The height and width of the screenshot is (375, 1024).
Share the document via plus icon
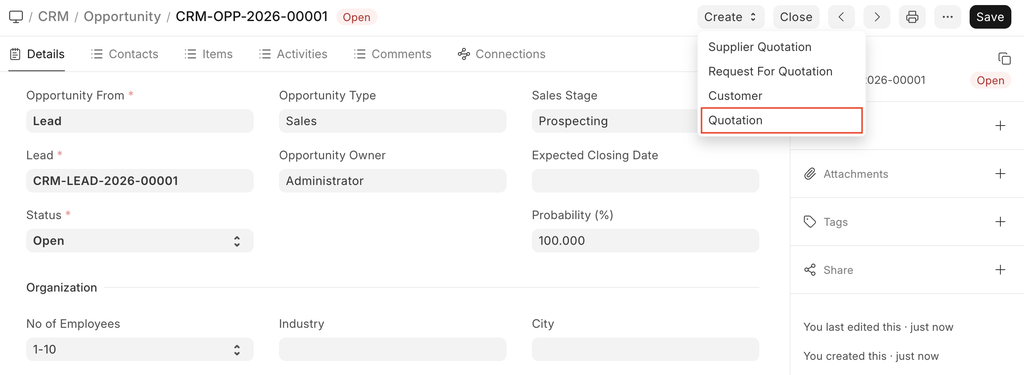[x=1000, y=270]
